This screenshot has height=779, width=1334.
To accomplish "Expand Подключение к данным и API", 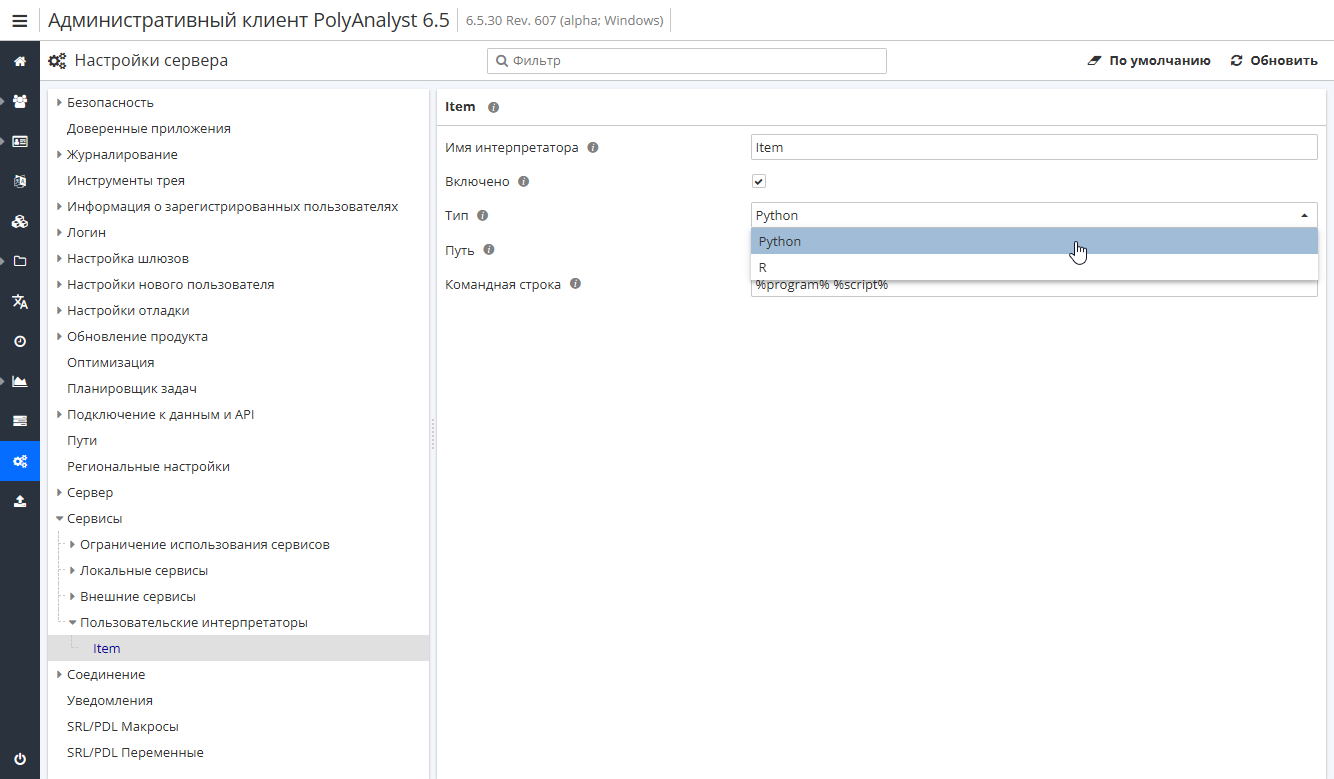I will (59, 414).
